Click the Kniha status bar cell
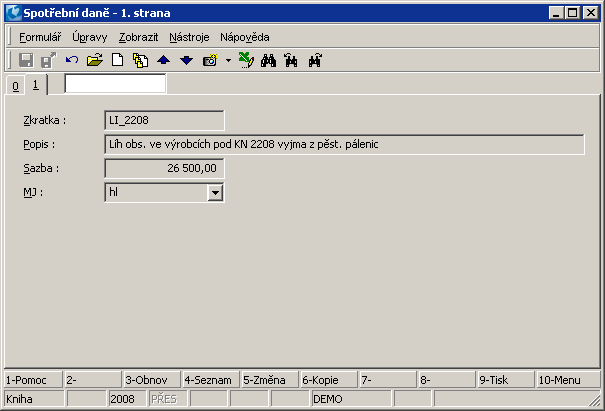 34,399
